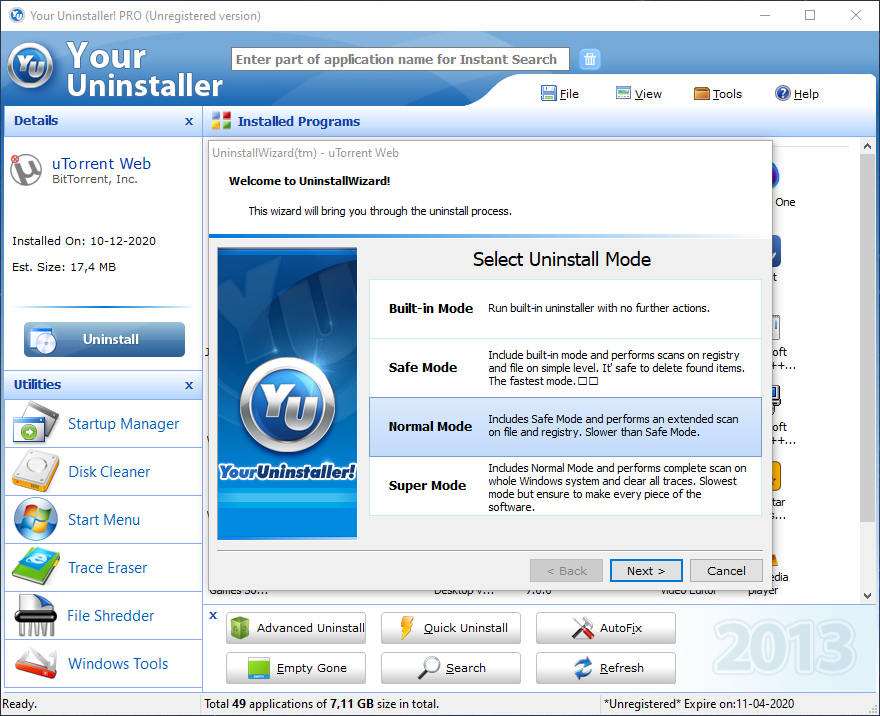Select Safe Mode uninstall option
Viewport: 880px width, 716px height.
coord(565,368)
